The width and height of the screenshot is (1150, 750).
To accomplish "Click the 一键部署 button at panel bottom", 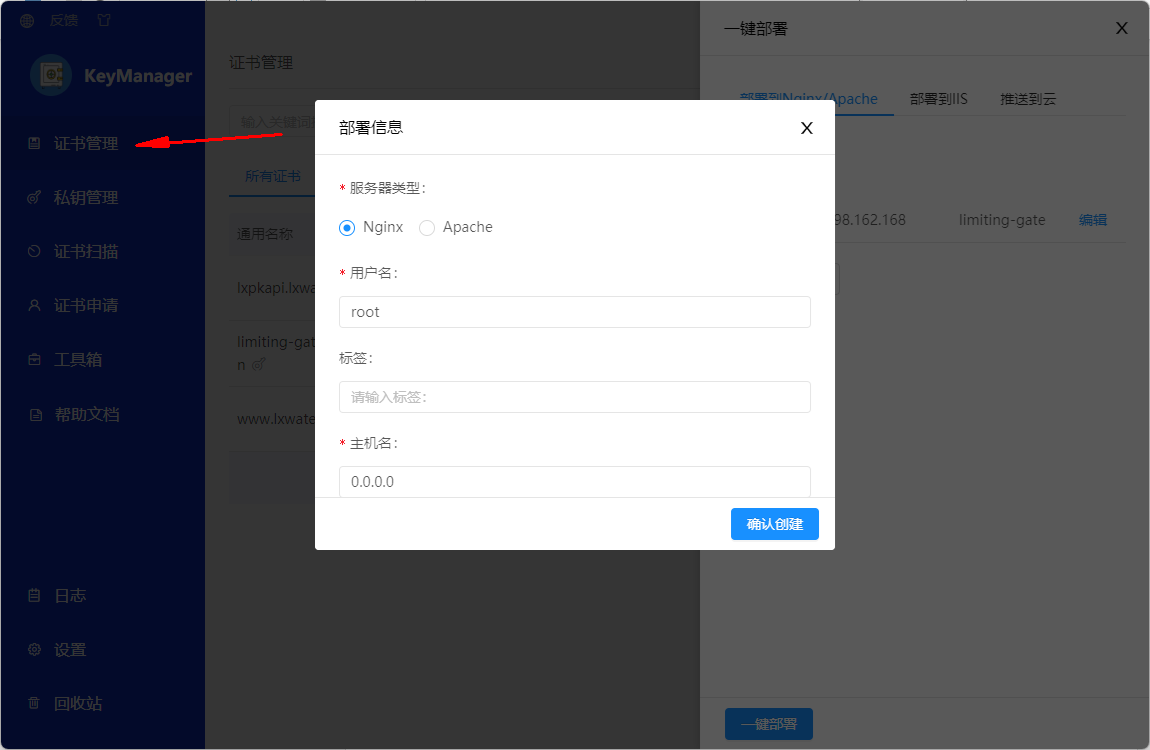I will [x=769, y=724].
